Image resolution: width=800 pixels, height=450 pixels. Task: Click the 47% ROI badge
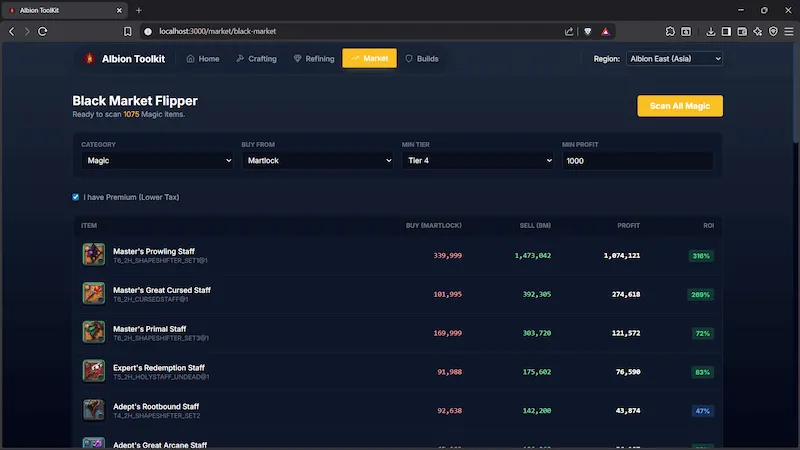tap(703, 411)
